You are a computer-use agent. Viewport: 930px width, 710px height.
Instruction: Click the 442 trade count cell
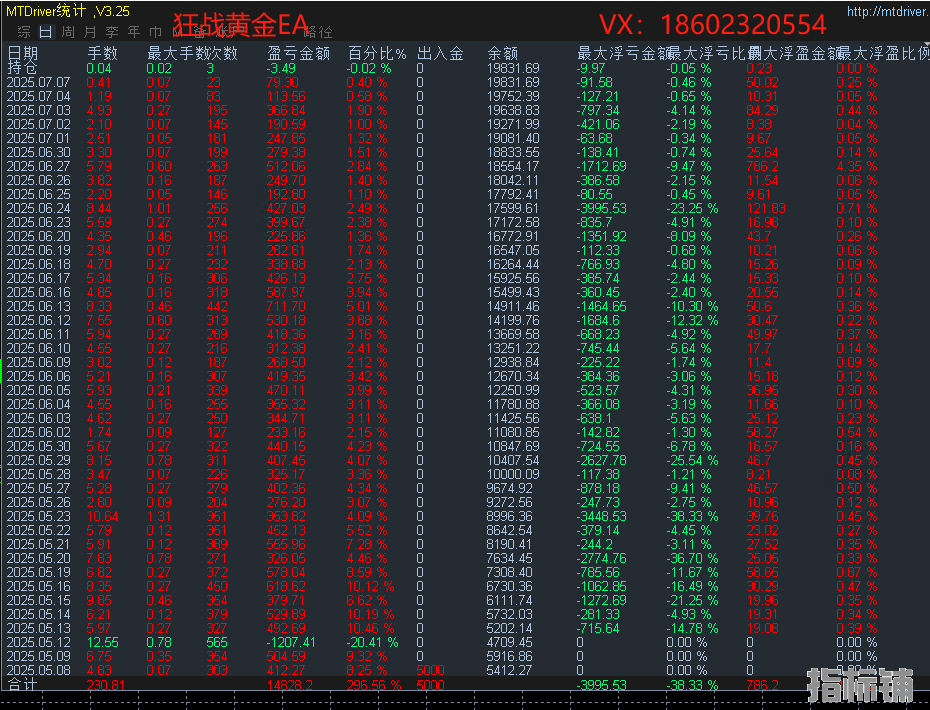click(x=216, y=306)
